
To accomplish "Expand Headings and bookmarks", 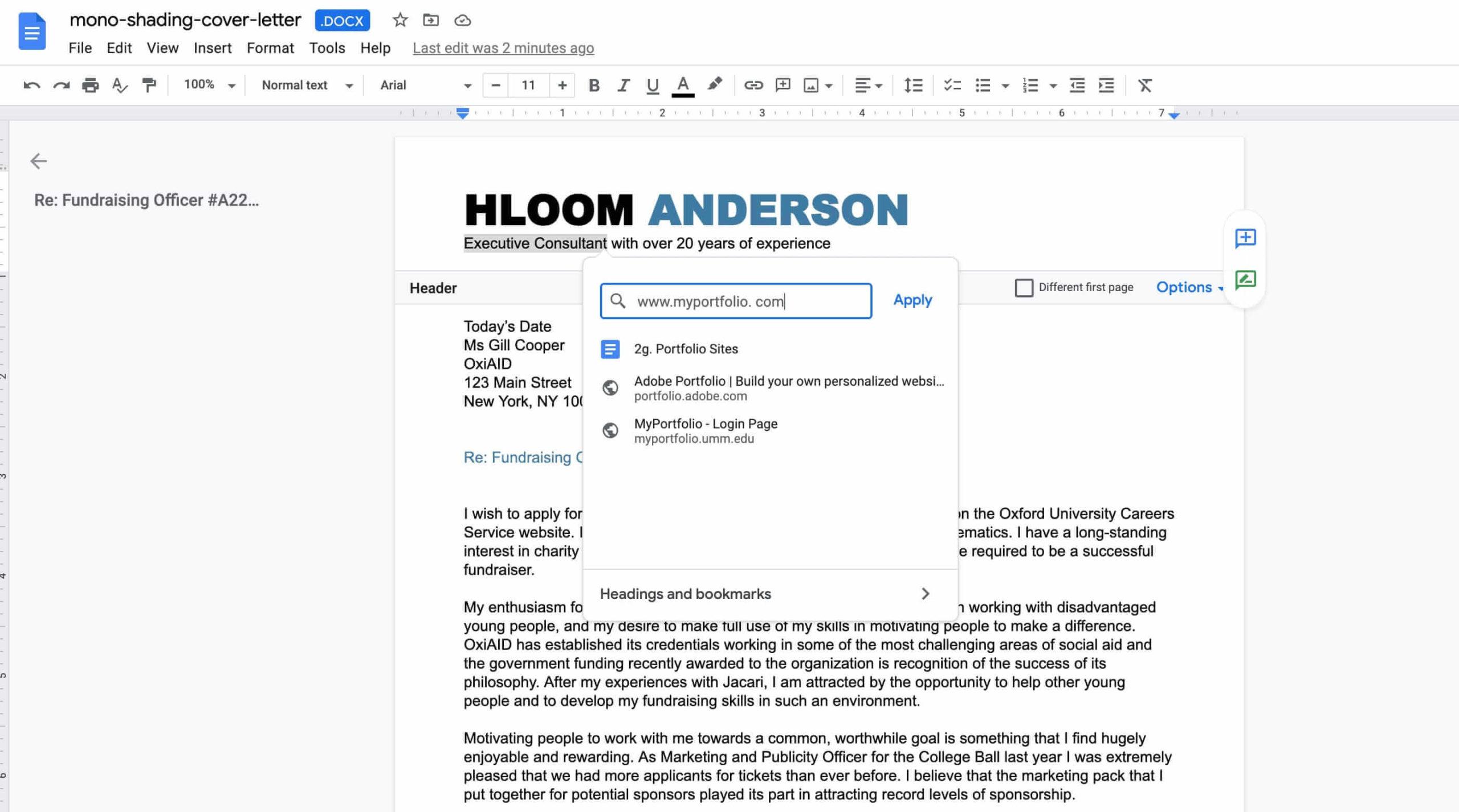I will point(771,594).
